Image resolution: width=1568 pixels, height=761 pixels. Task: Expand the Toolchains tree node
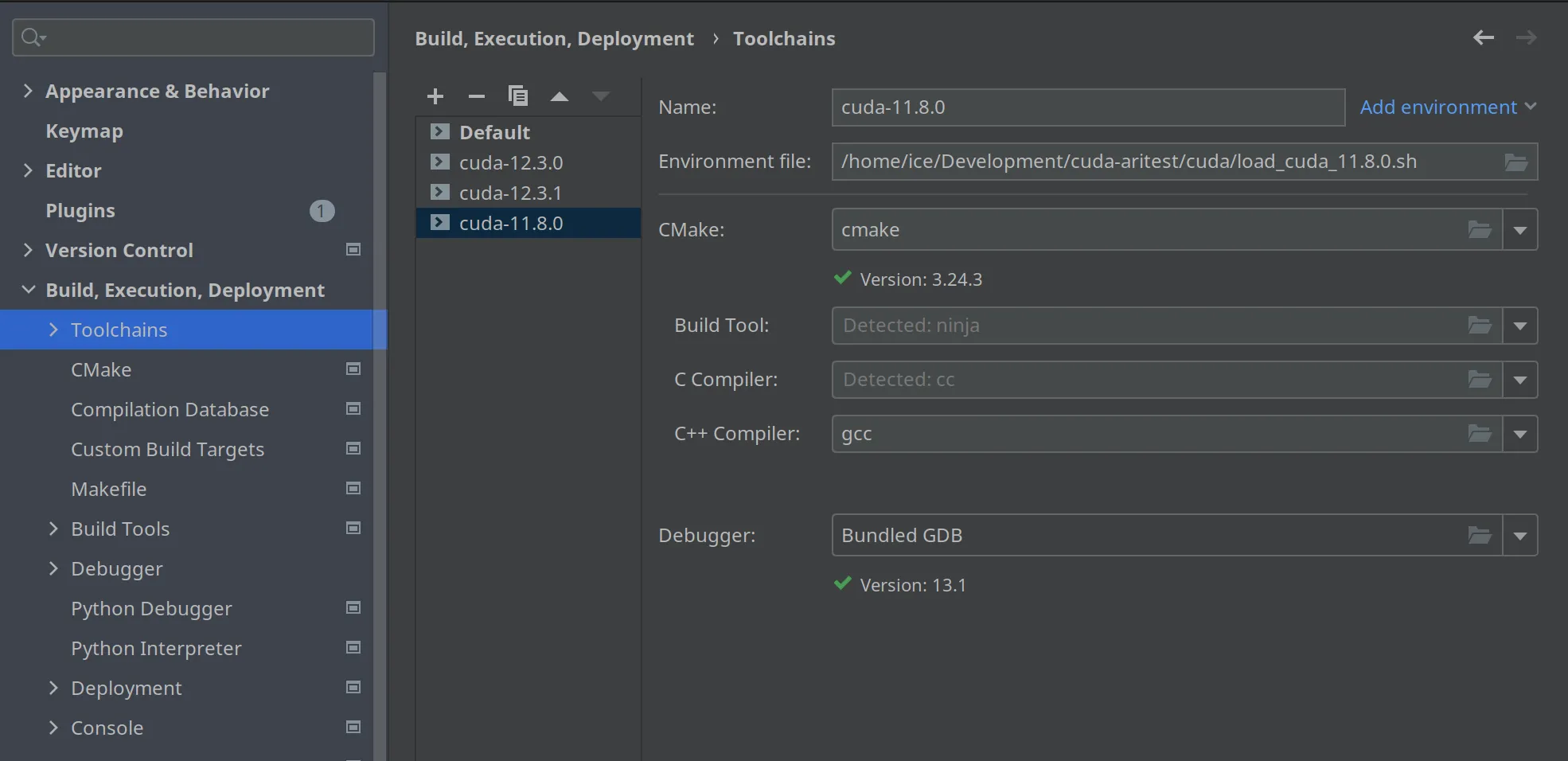(x=53, y=330)
